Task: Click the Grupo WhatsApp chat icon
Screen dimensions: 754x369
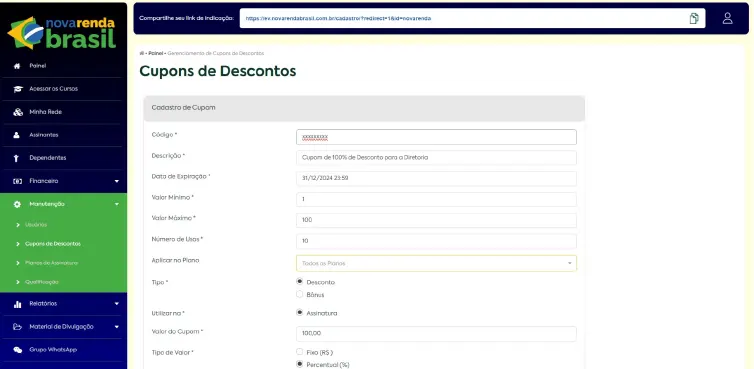Action: tap(18, 350)
